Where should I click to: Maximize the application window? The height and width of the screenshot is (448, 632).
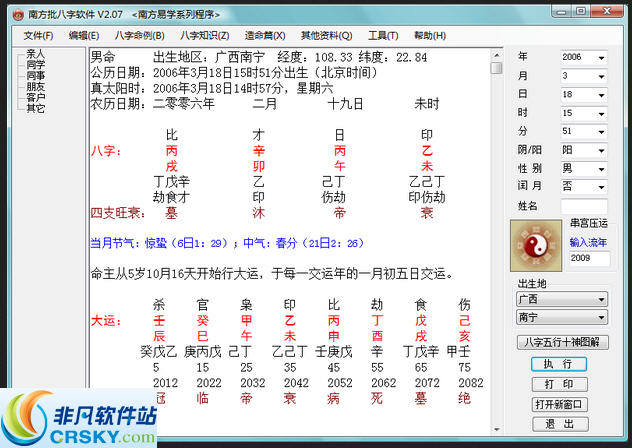point(580,11)
